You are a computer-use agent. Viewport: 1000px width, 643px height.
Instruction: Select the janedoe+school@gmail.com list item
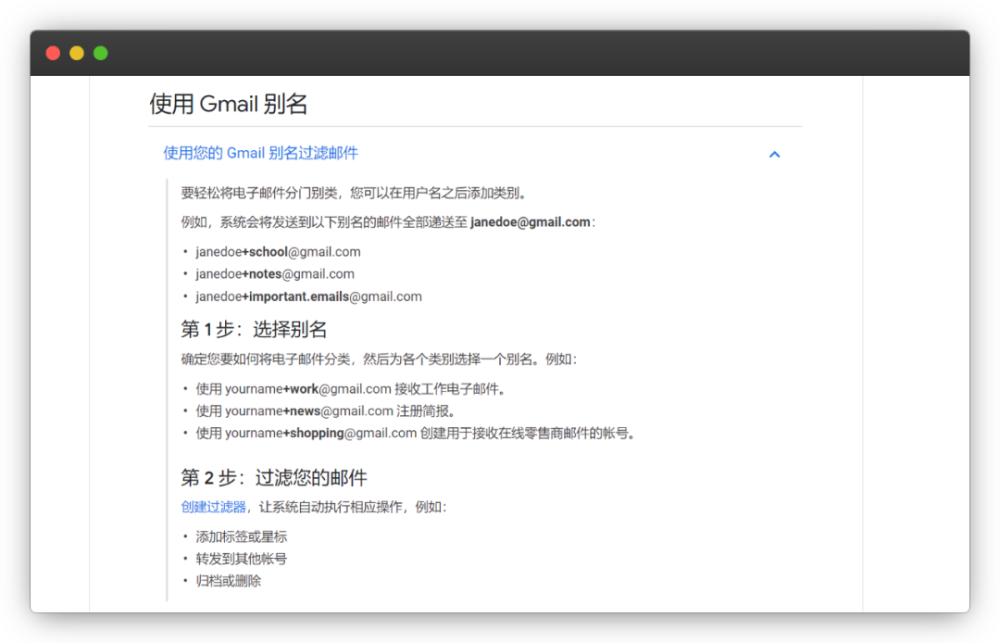[x=278, y=252]
